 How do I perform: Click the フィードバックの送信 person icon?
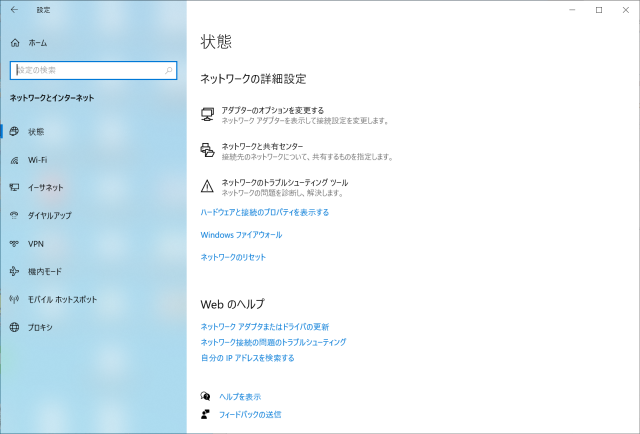point(206,414)
